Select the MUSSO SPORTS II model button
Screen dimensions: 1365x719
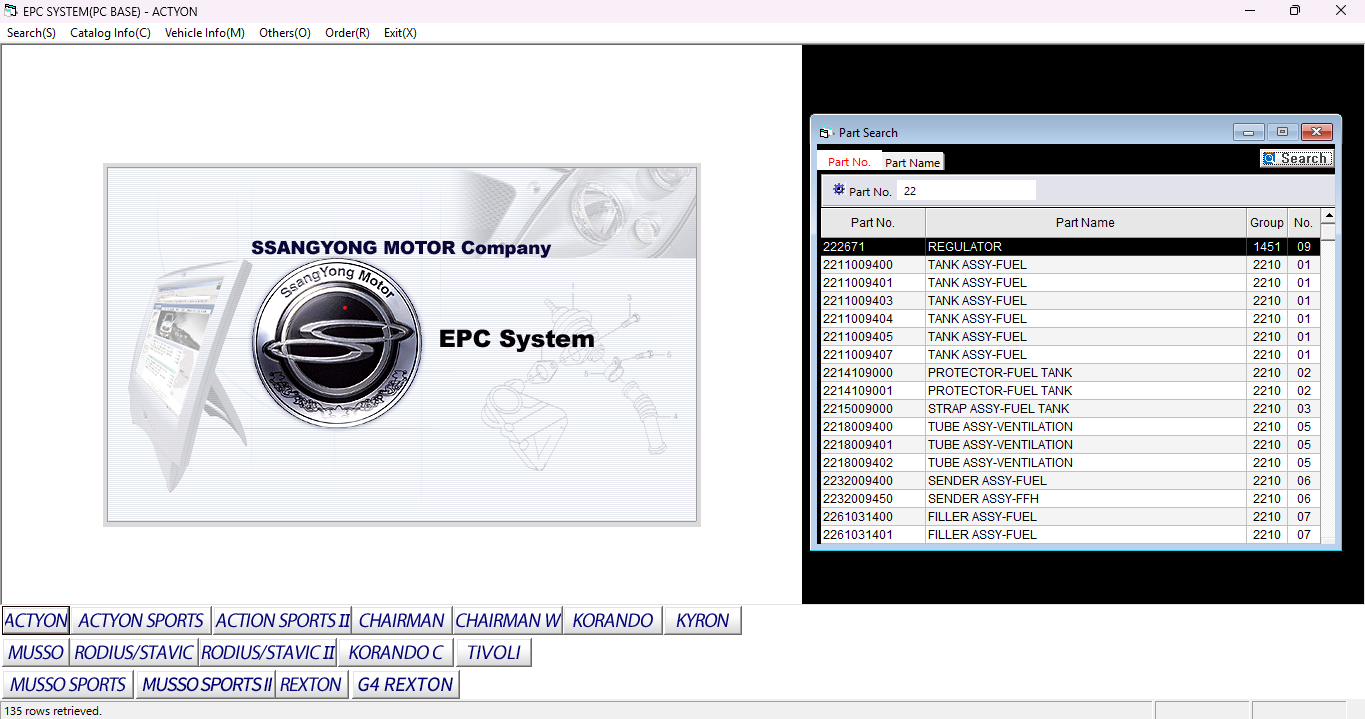tap(206, 685)
